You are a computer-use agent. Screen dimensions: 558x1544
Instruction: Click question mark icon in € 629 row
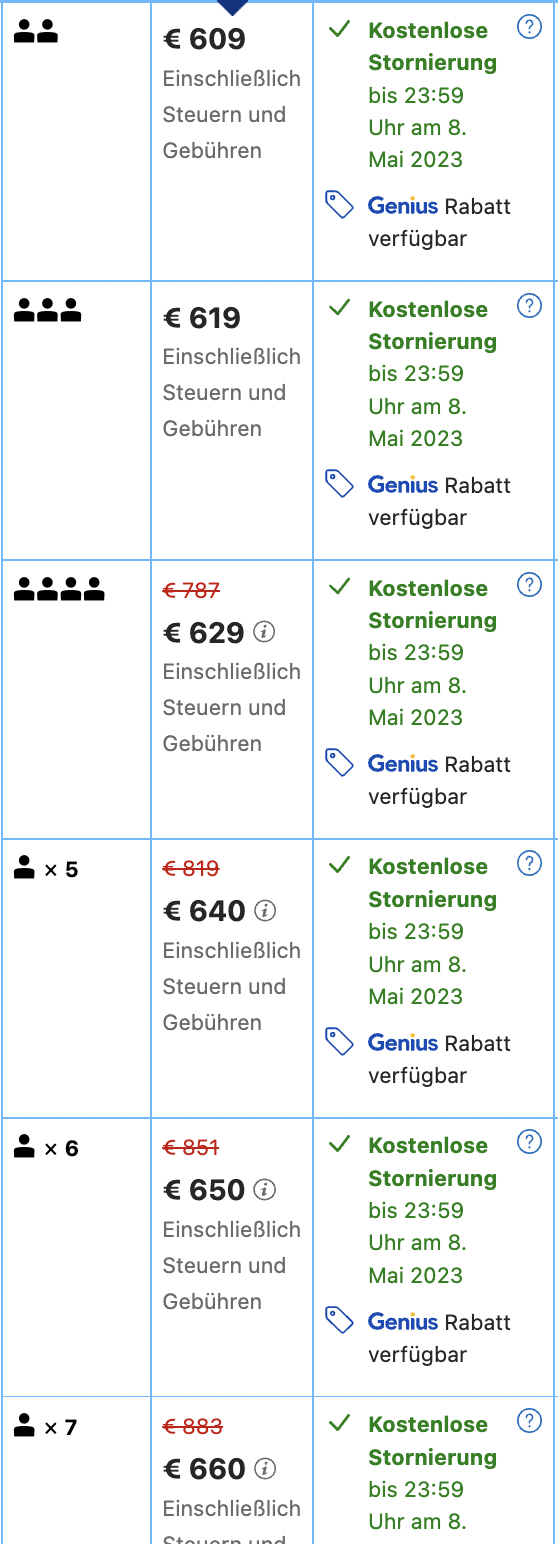[x=529, y=585]
